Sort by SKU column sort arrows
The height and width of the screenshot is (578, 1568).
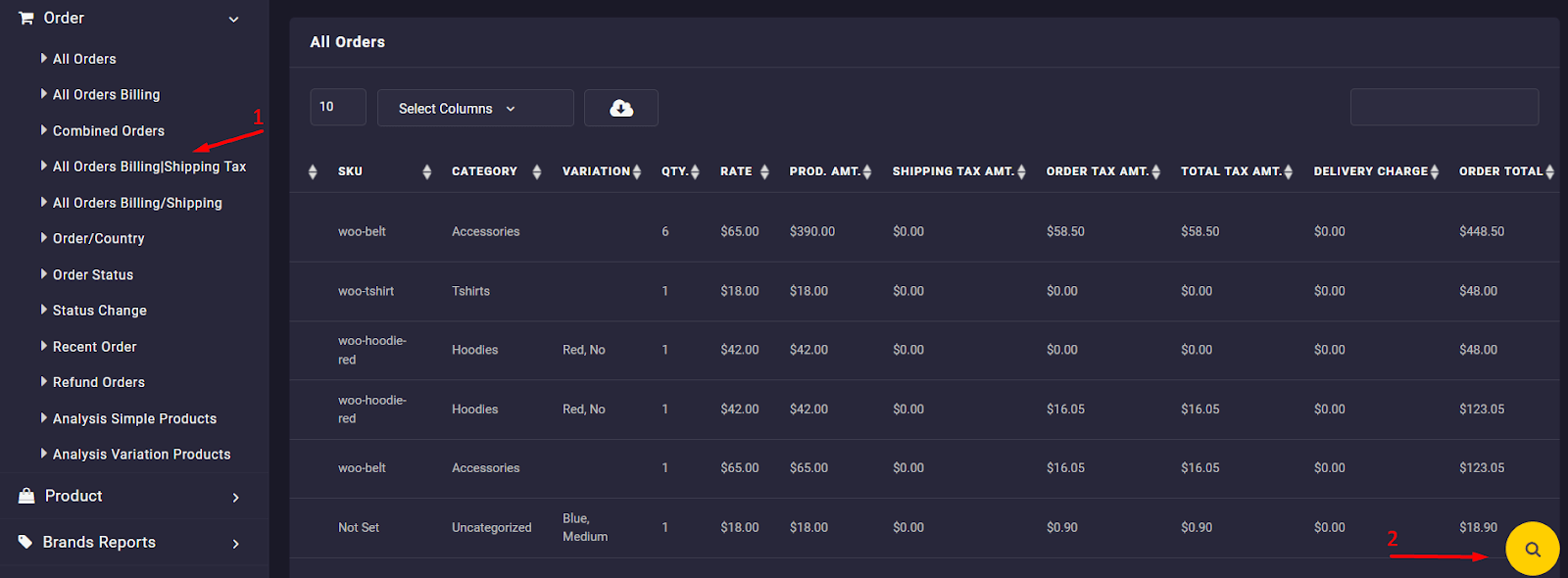[x=426, y=171]
